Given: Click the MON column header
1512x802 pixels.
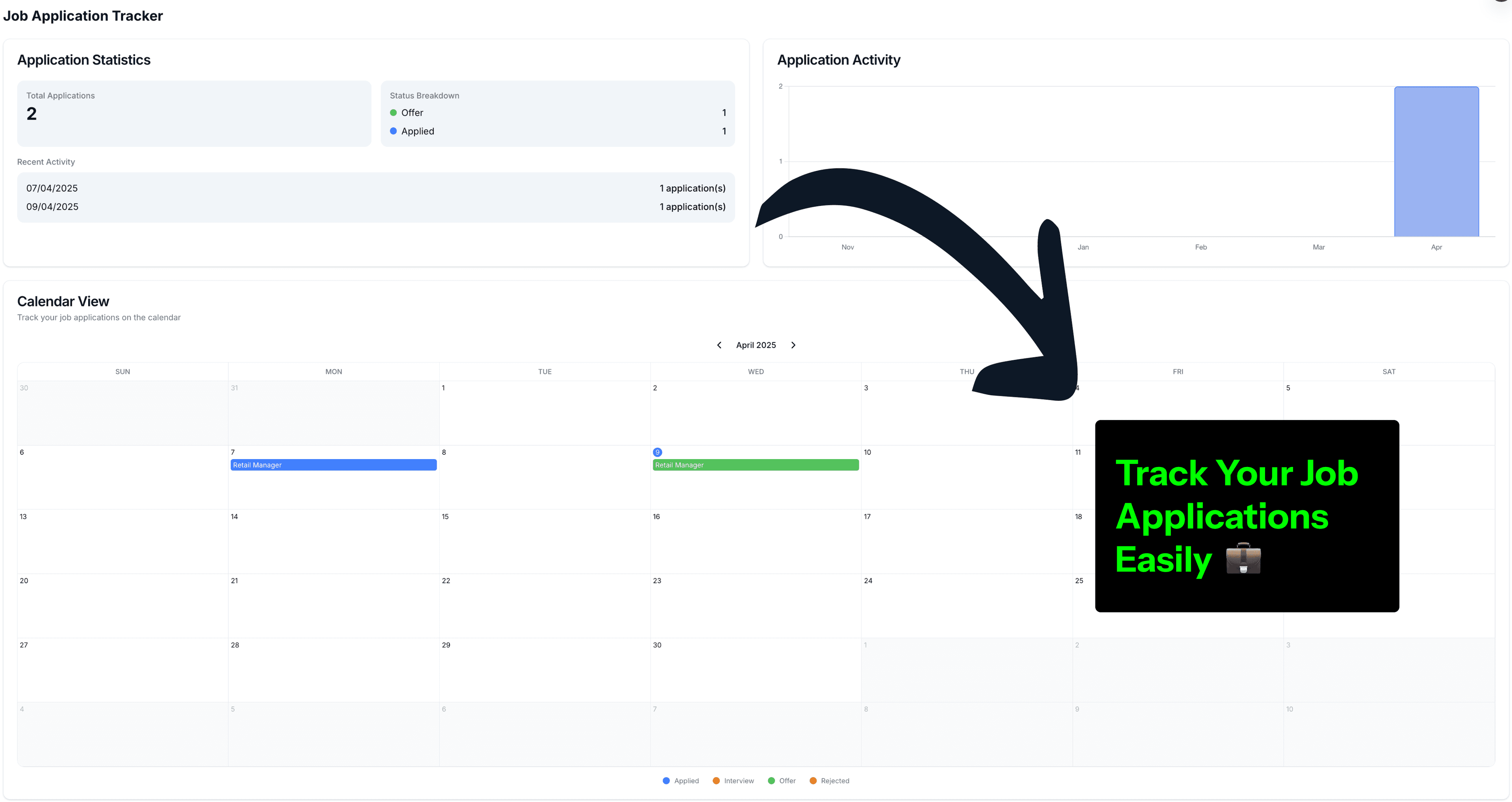Looking at the screenshot, I should pyautogui.click(x=334, y=372).
